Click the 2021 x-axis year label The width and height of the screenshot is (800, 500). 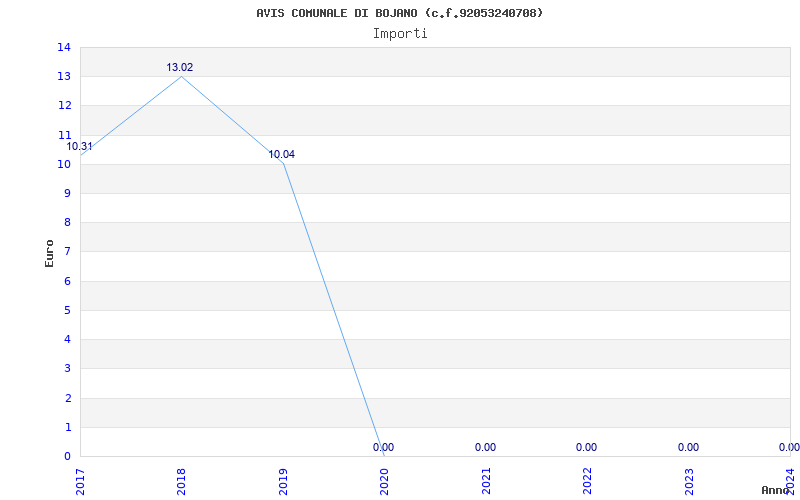[486, 481]
